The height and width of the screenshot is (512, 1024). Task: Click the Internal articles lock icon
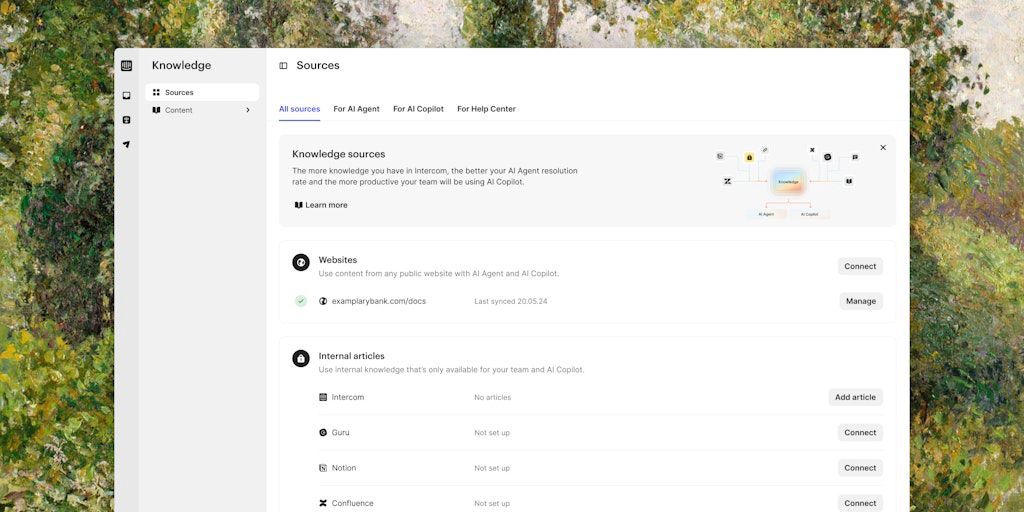point(301,358)
